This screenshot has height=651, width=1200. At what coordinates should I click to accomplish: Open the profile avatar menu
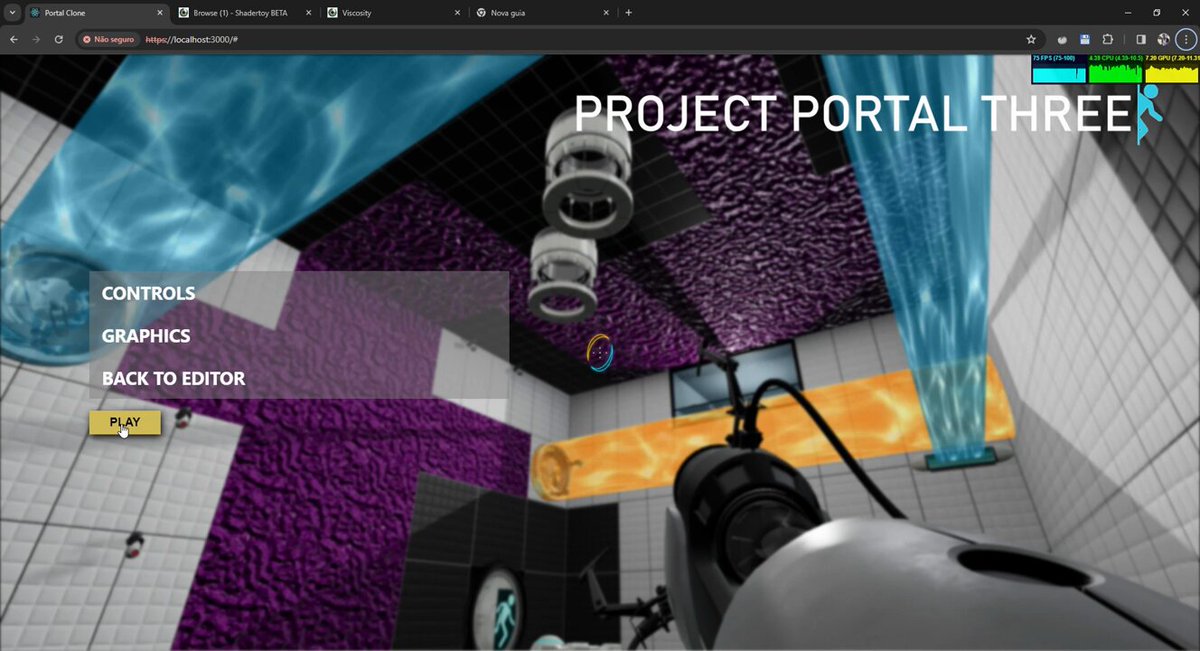click(x=1163, y=39)
